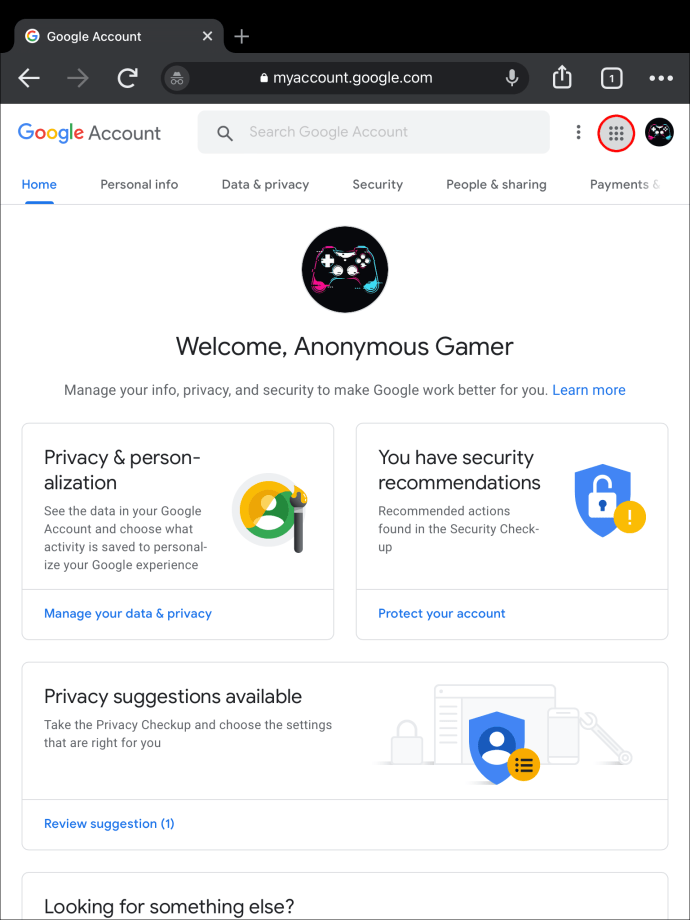Click Protect your account link
The image size is (690, 920).
tap(441, 613)
